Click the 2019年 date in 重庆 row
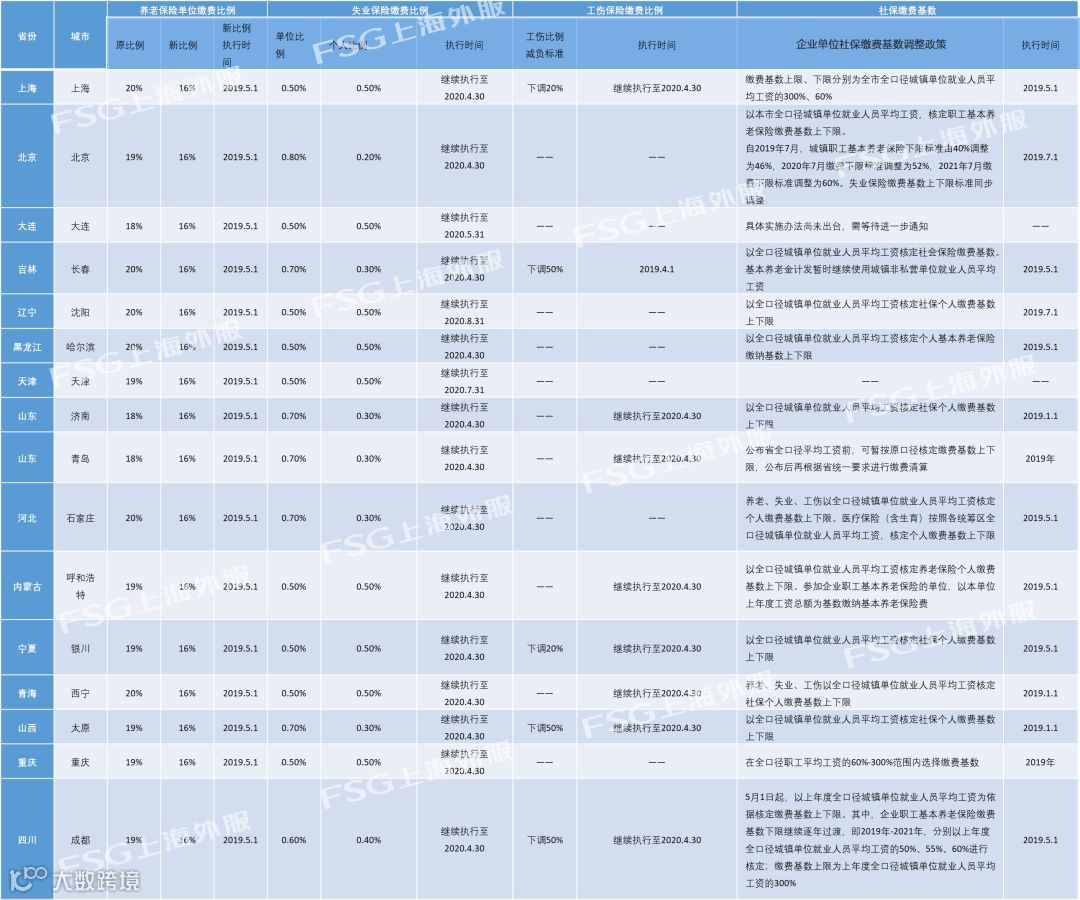 coord(1040,762)
